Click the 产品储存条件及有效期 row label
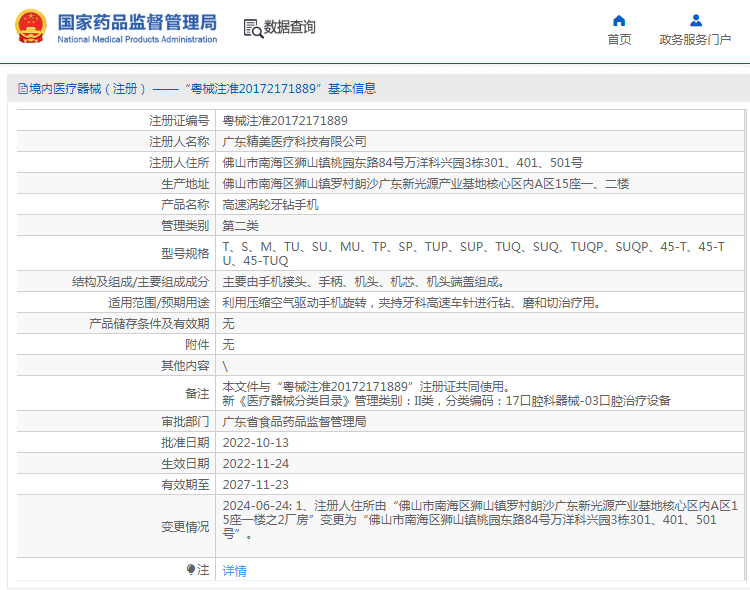Viewport: 750px width, 590px height. 149,324
